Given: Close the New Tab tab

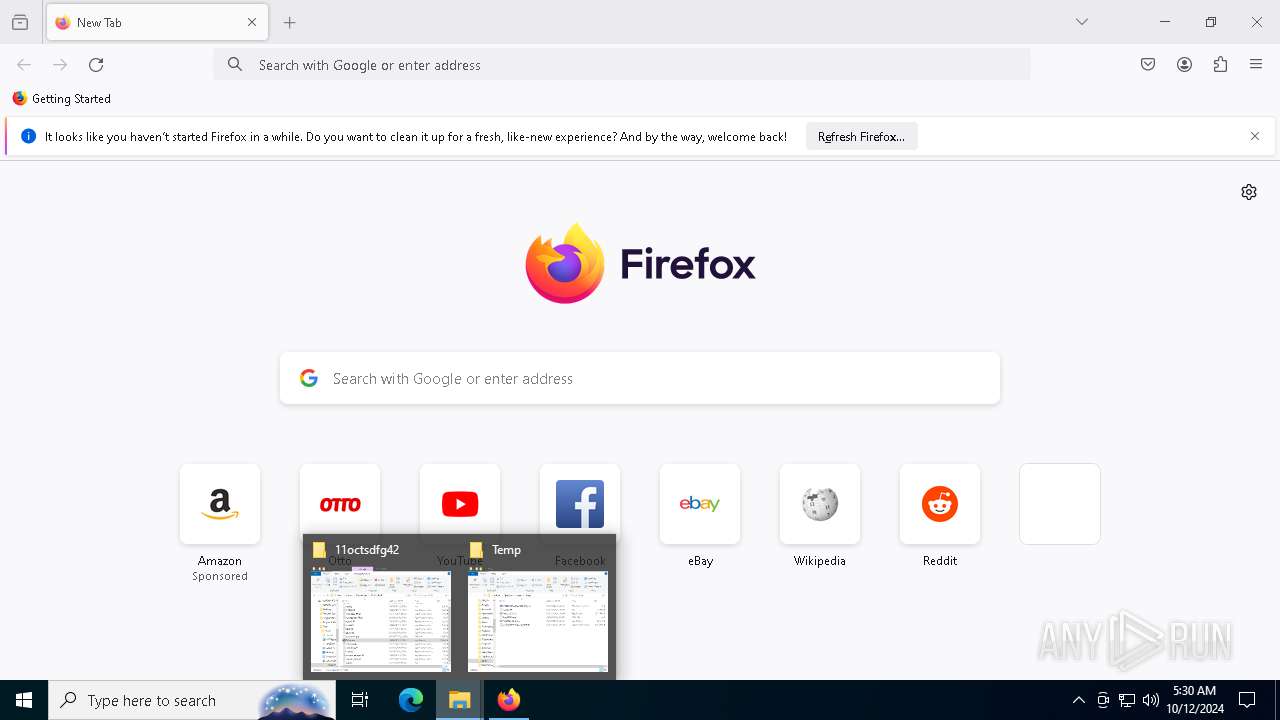Looking at the screenshot, I should [x=252, y=22].
